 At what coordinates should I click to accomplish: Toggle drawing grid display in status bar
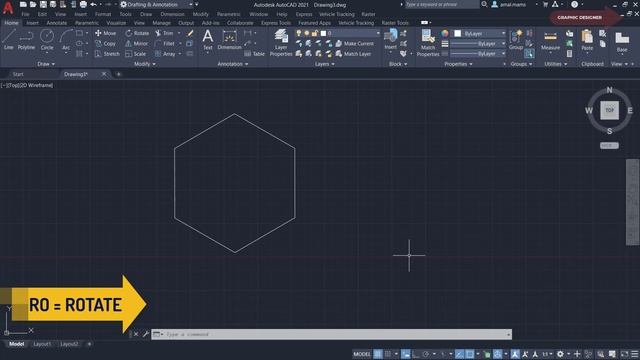click(378, 354)
